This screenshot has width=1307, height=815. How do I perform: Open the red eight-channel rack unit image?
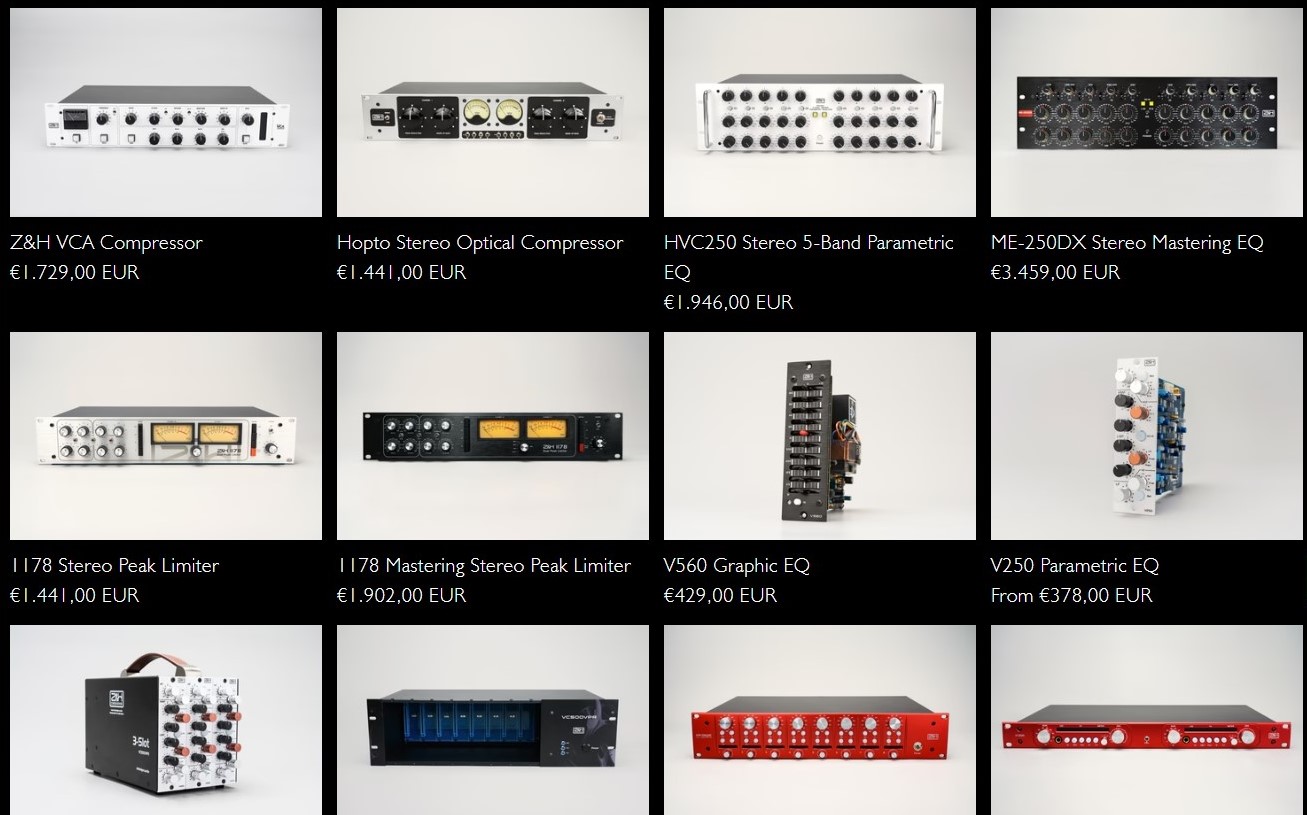click(820, 720)
